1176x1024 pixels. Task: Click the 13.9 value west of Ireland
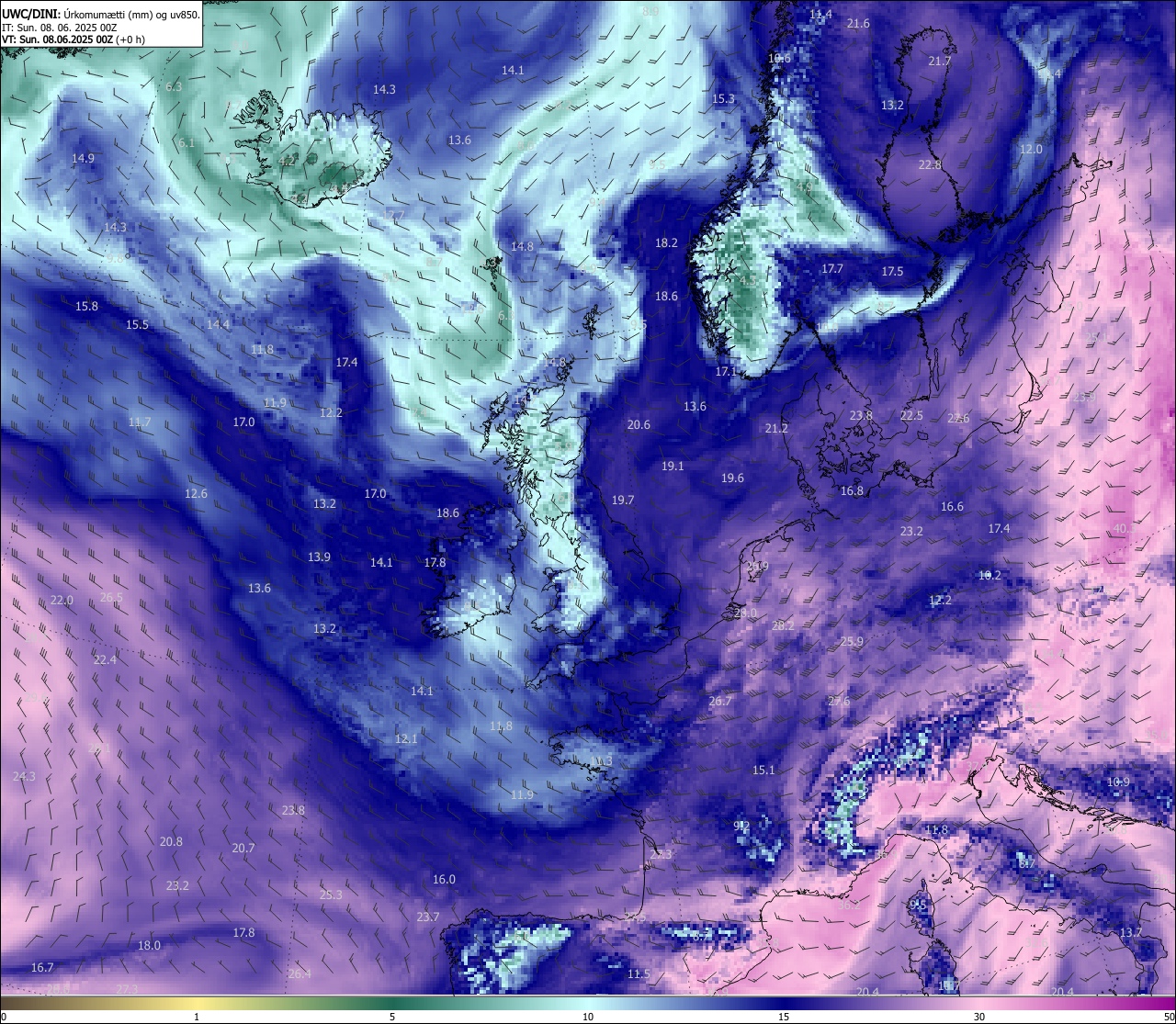(319, 557)
